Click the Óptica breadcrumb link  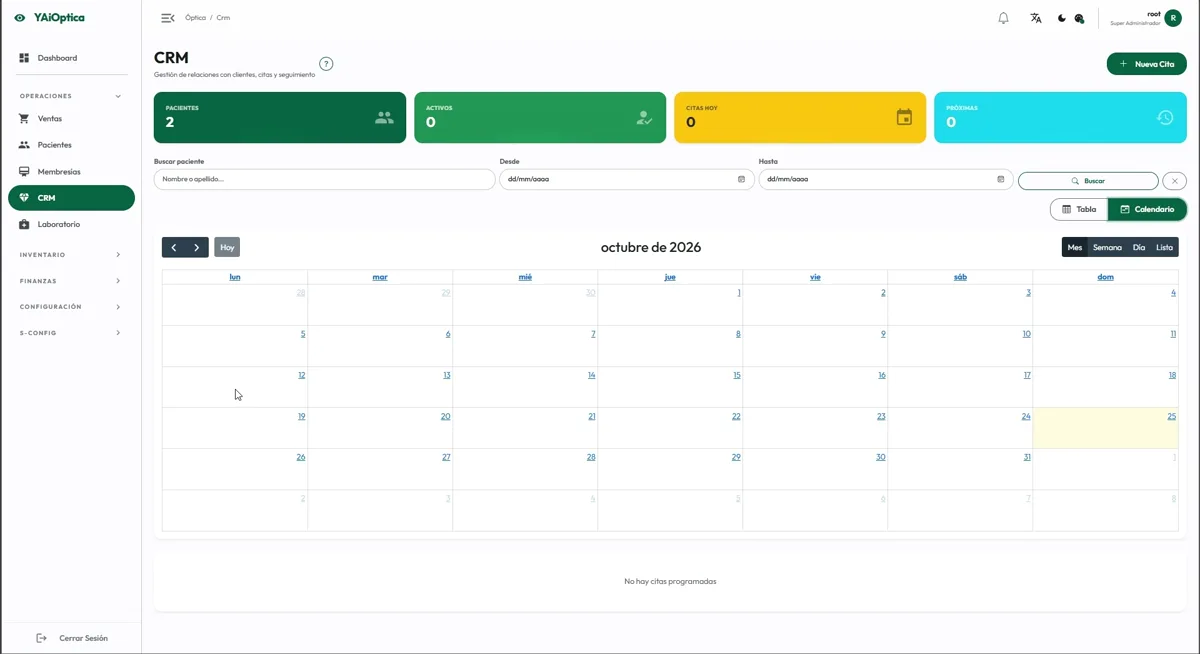tap(195, 18)
